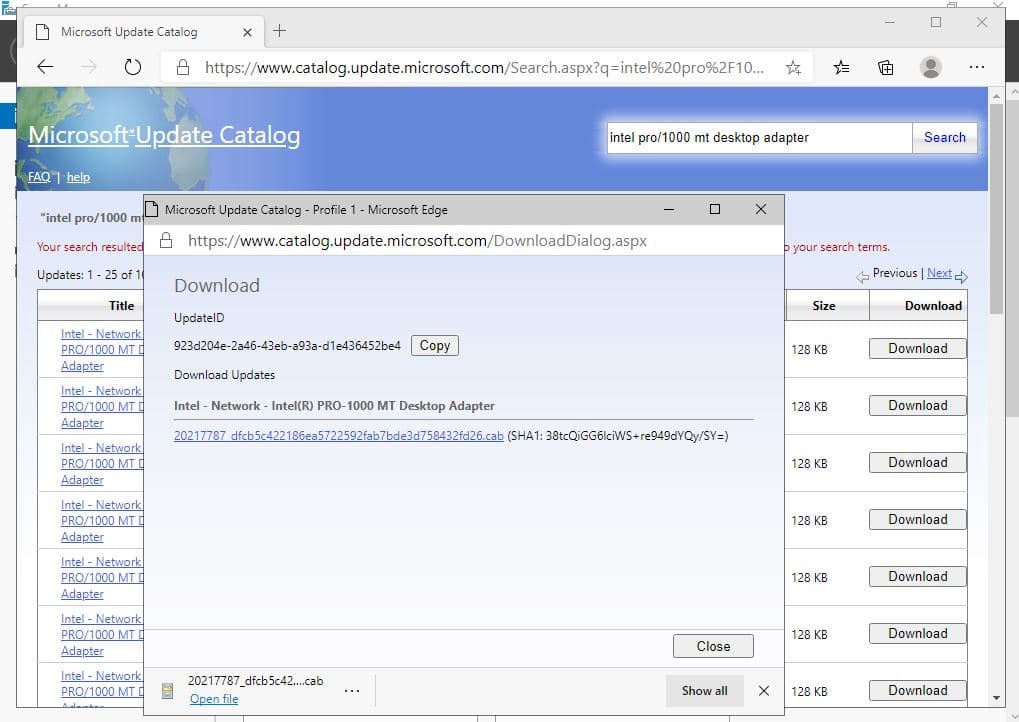
Task: Close the Download dialog with Close button
Action: tap(713, 646)
